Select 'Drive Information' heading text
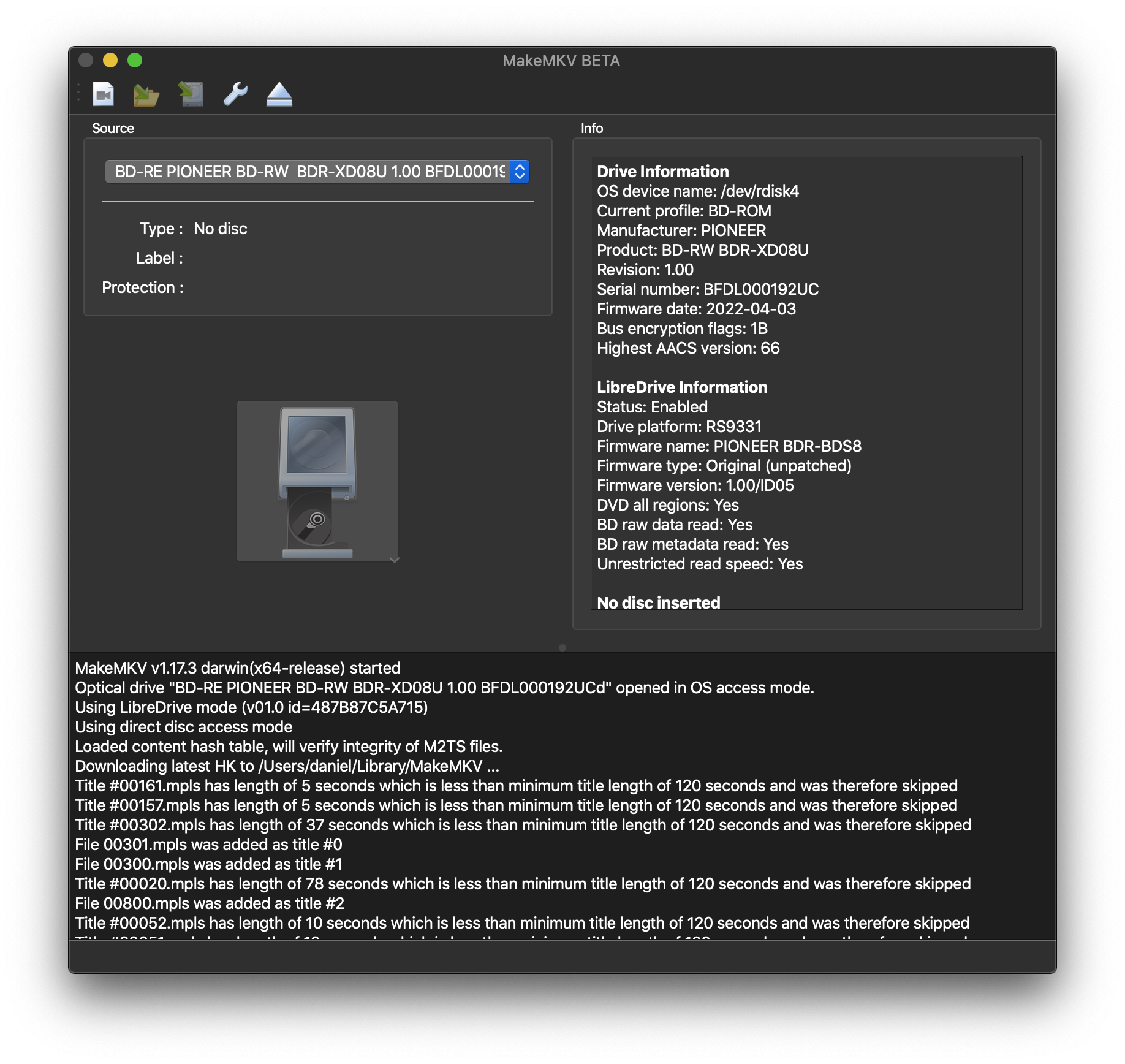The width and height of the screenshot is (1125, 1064). (x=663, y=172)
